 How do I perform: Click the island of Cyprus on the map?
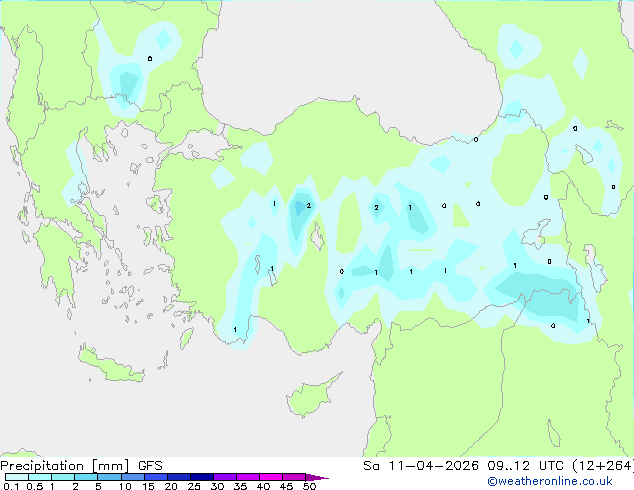311,397
